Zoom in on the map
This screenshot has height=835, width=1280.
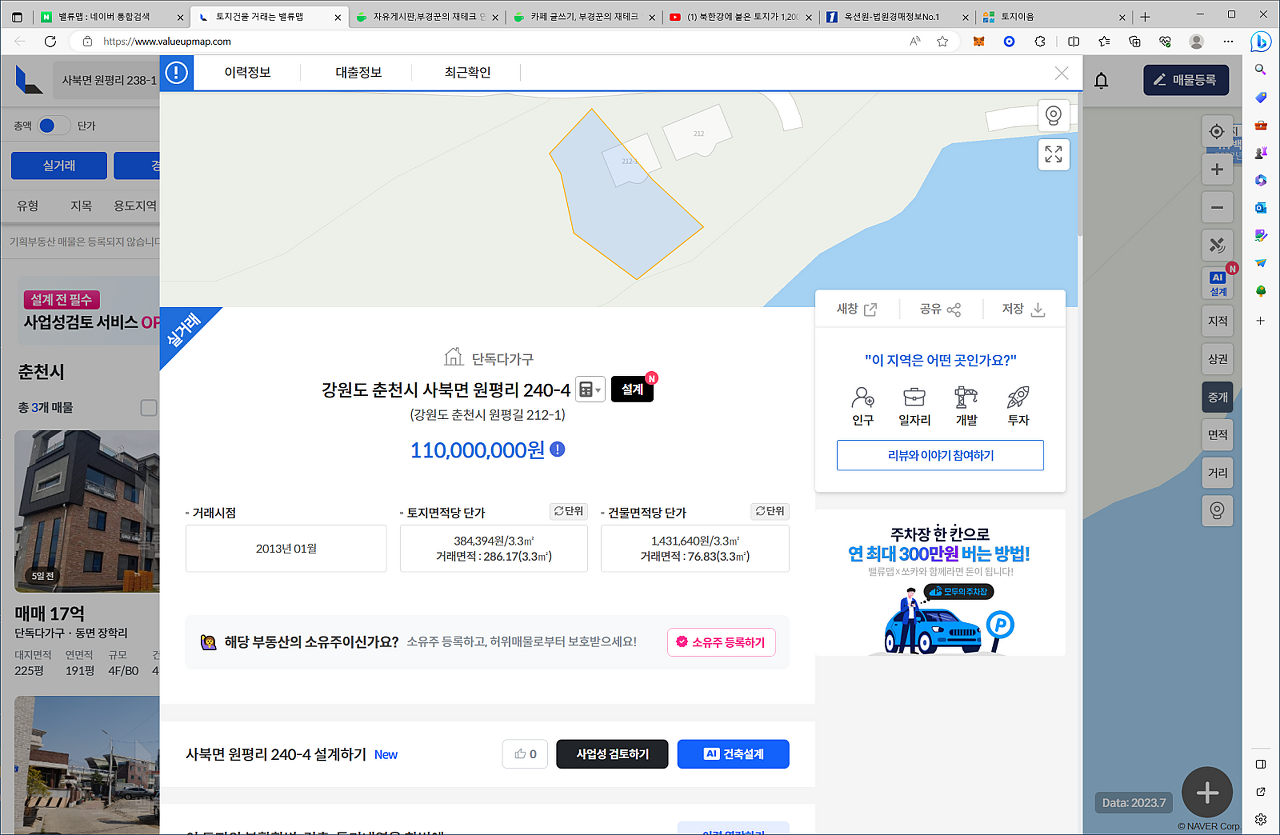coord(1216,170)
